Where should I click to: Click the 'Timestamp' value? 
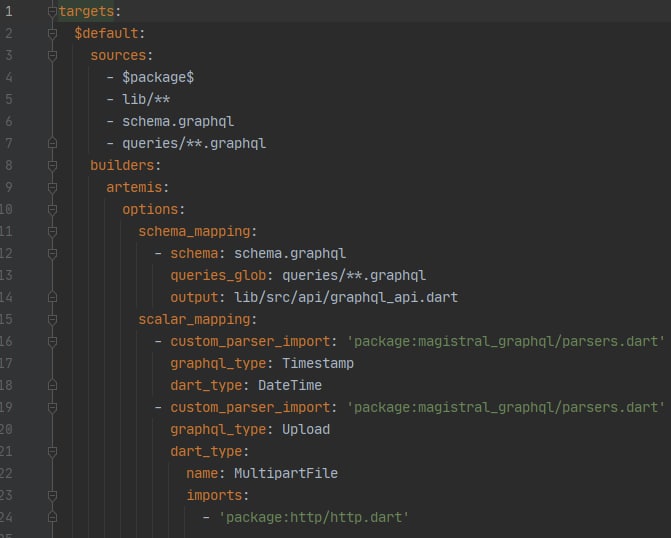(318, 363)
